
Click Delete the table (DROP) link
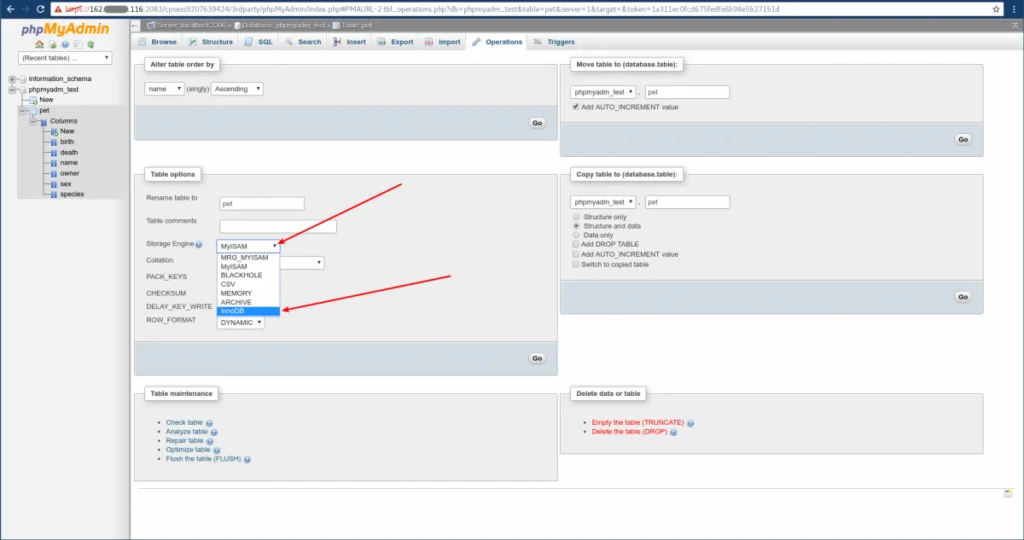(x=630, y=432)
